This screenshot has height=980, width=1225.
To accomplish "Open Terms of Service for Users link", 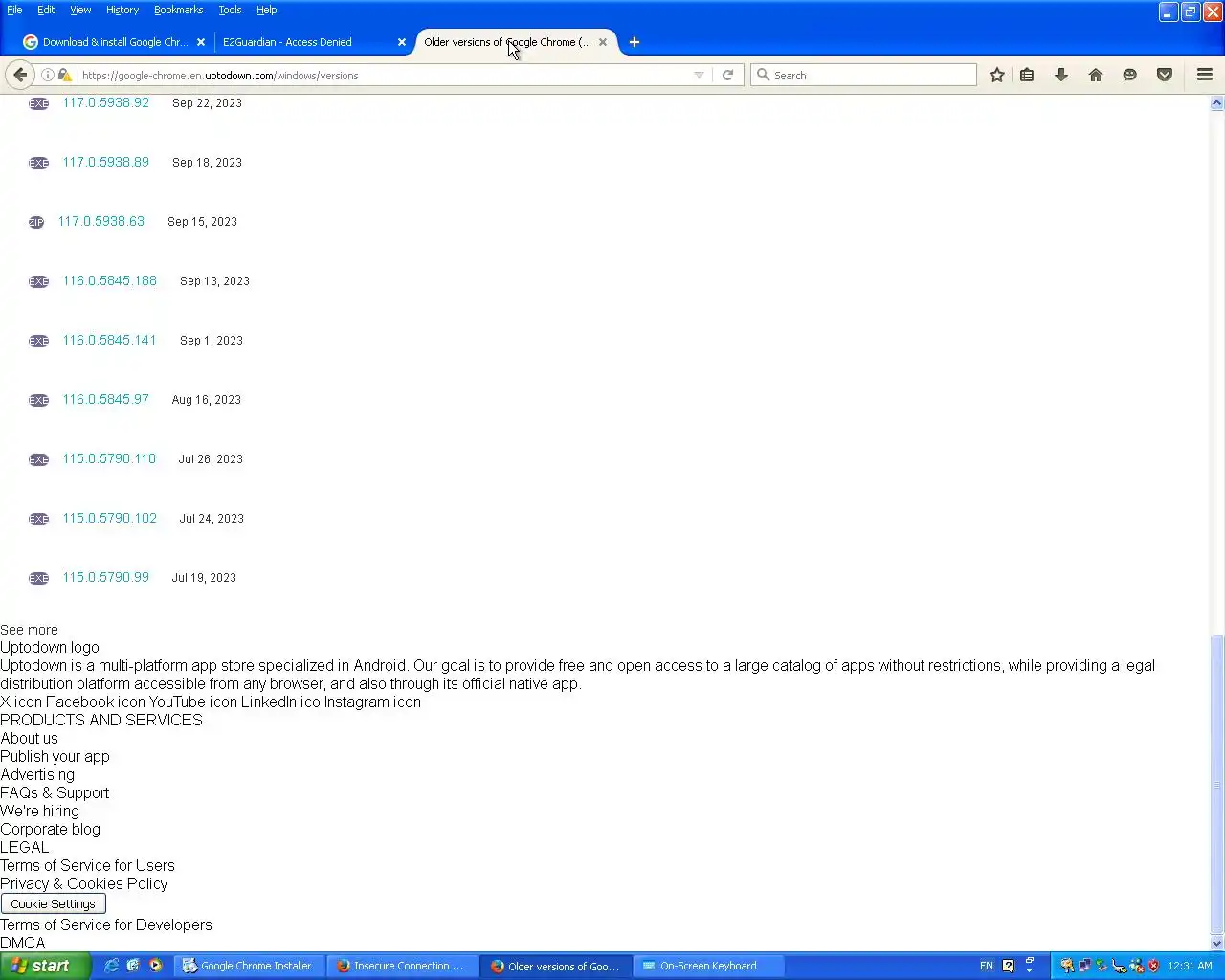I will pos(87,865).
